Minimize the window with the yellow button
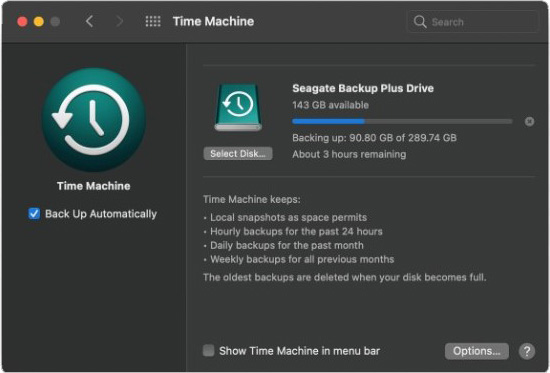Image resolution: width=550 pixels, height=373 pixels. [x=39, y=22]
